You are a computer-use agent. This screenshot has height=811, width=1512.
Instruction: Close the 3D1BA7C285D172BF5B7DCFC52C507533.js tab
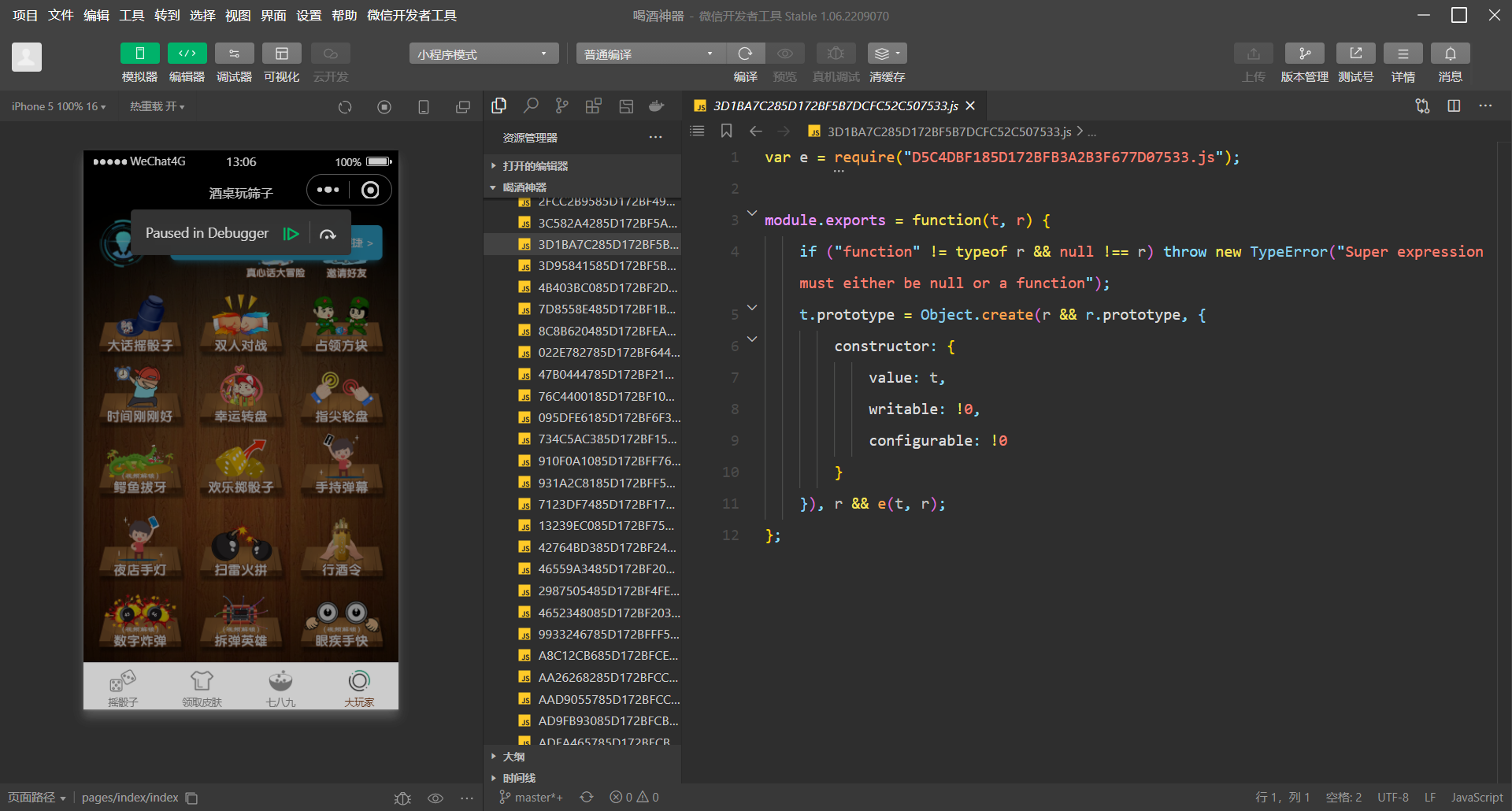[x=970, y=106]
